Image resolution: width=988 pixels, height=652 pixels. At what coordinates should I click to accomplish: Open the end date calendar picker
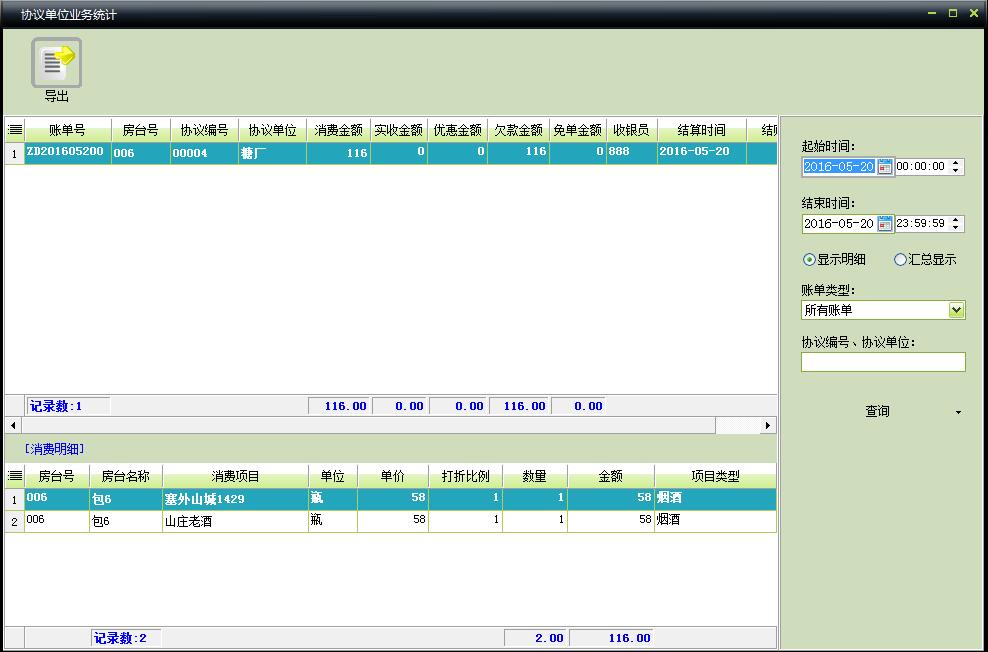point(885,224)
